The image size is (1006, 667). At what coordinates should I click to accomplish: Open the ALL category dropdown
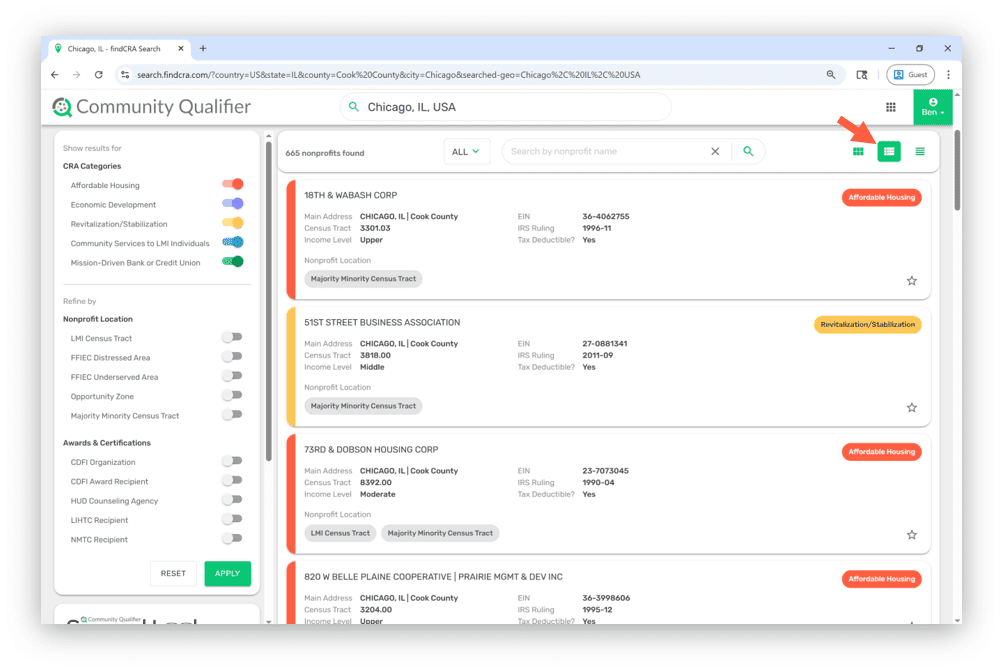tap(466, 152)
